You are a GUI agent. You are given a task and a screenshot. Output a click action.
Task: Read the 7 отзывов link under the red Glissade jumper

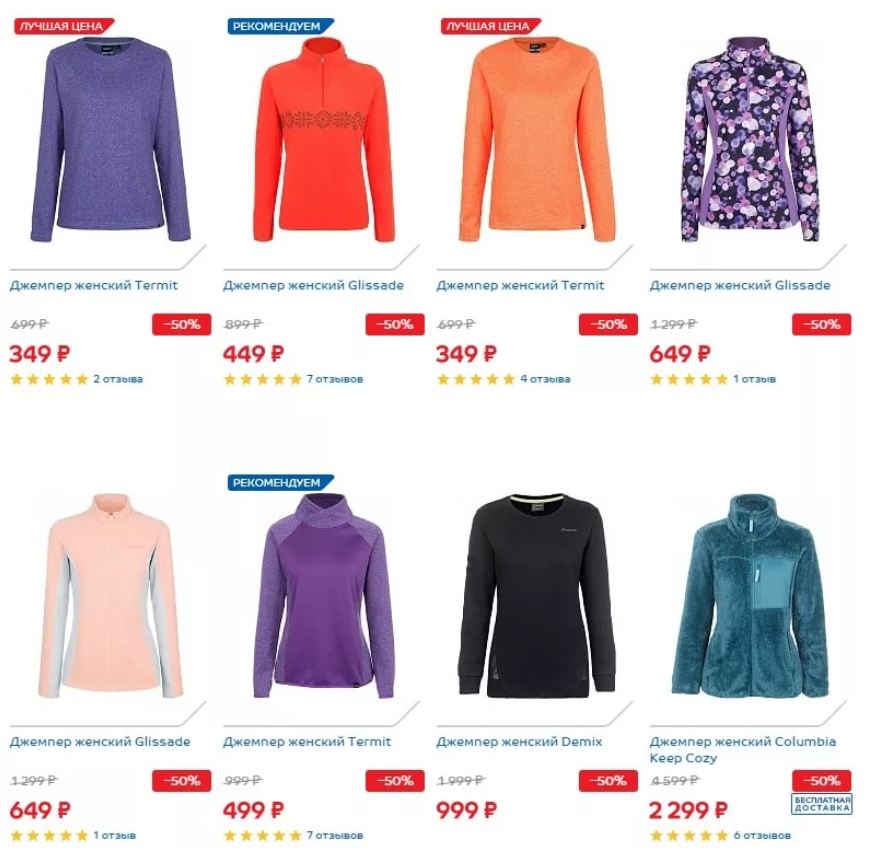click(x=335, y=379)
